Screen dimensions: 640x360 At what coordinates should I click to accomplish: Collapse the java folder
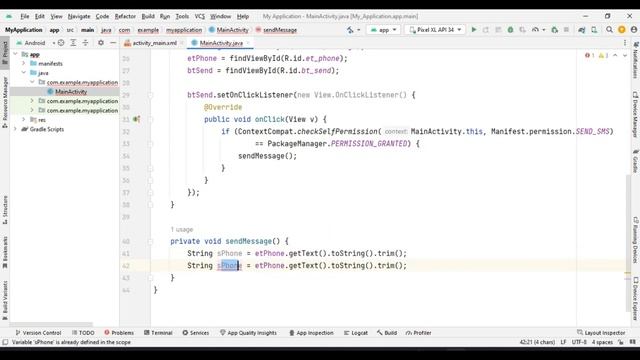click(24, 73)
